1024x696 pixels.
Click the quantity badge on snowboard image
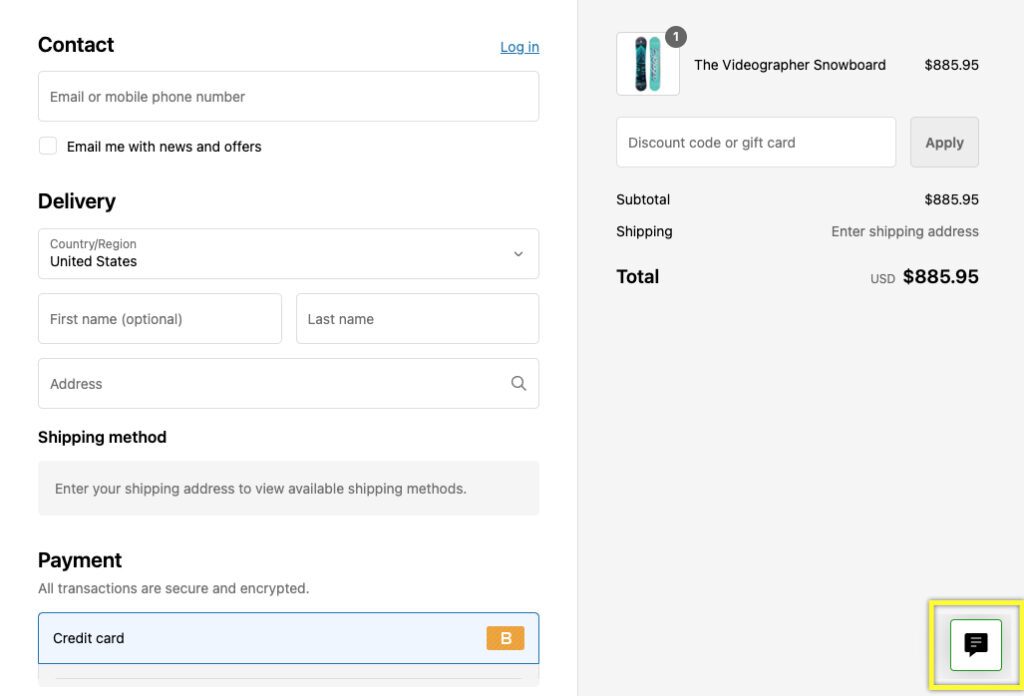coord(676,37)
